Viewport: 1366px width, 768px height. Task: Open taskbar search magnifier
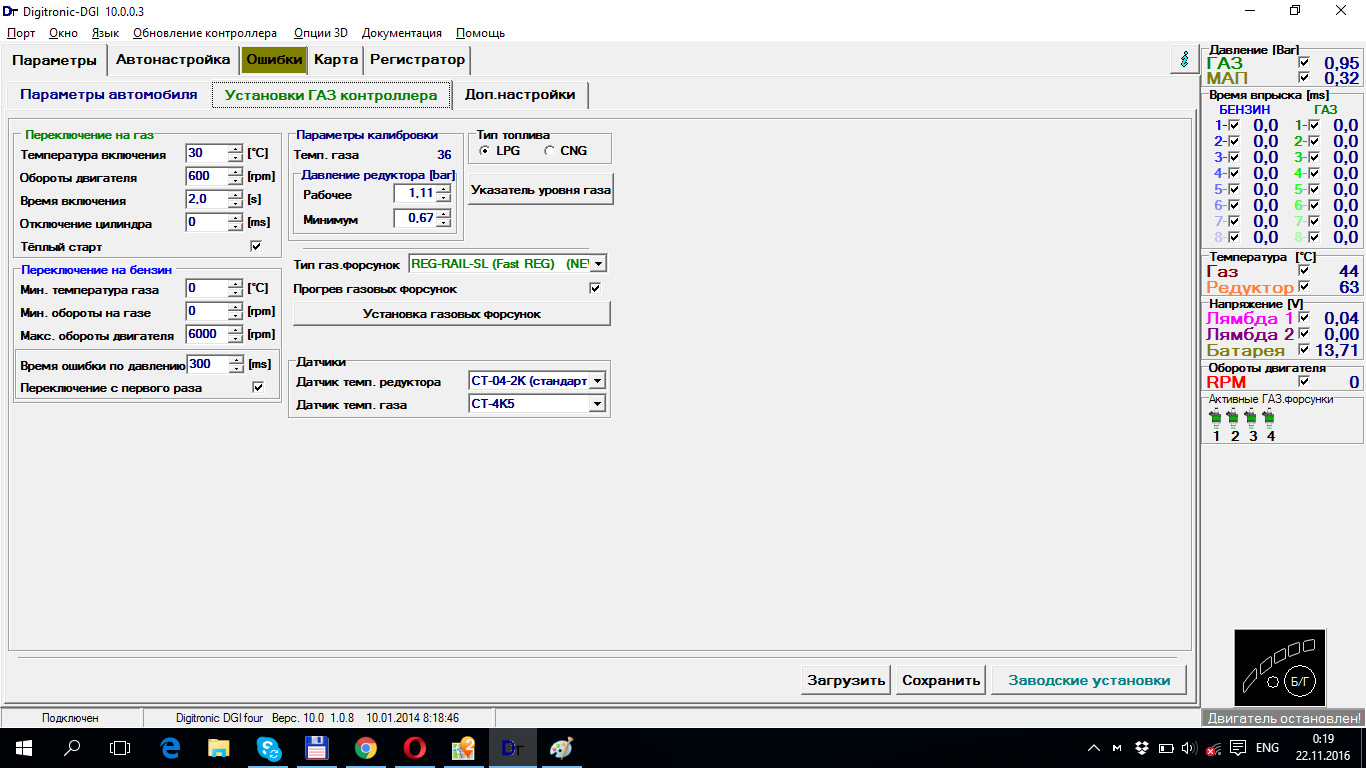72,747
